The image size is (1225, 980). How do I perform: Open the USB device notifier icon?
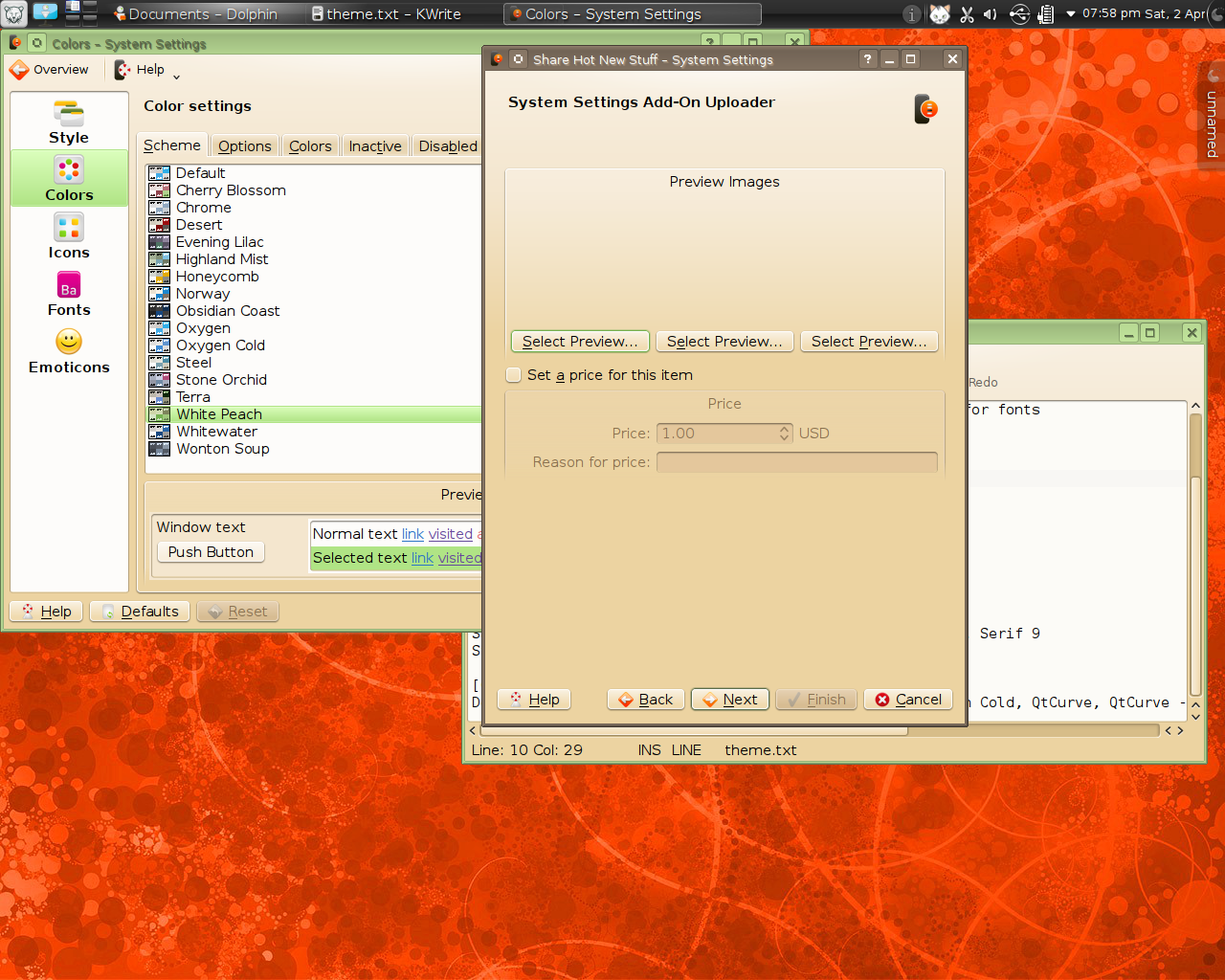tap(1019, 14)
